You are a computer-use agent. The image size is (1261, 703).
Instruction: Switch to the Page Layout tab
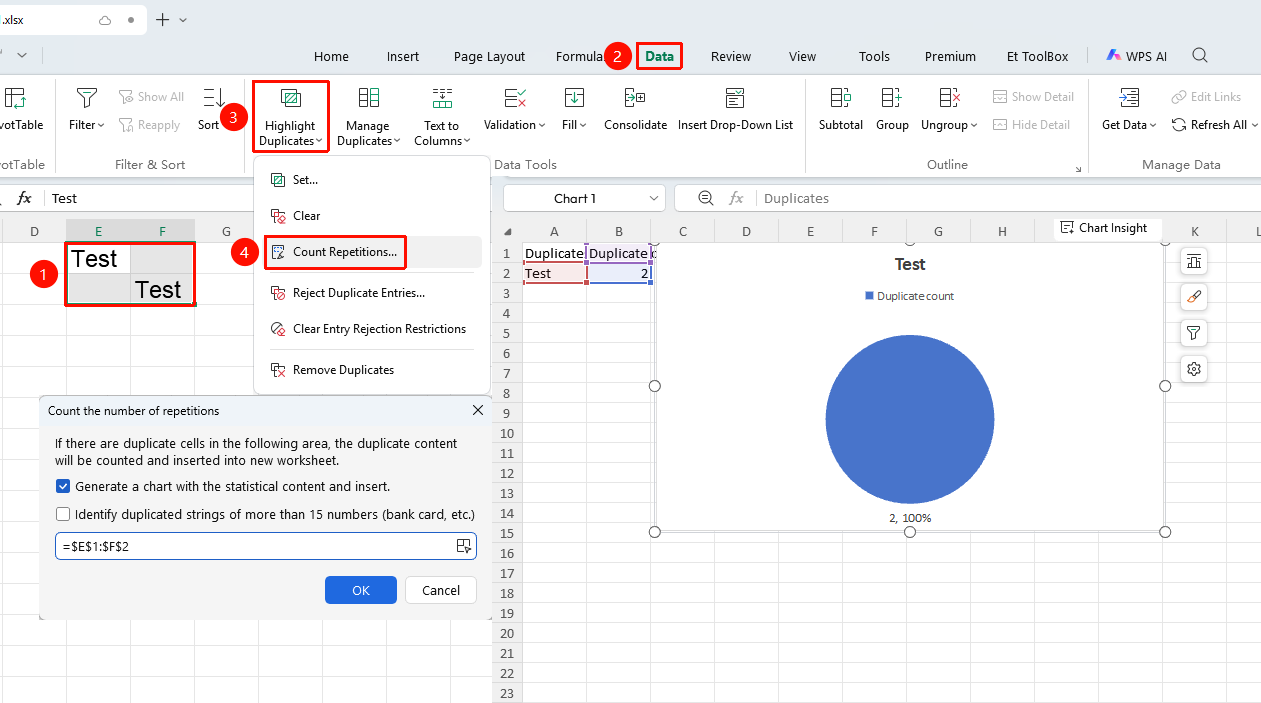489,56
